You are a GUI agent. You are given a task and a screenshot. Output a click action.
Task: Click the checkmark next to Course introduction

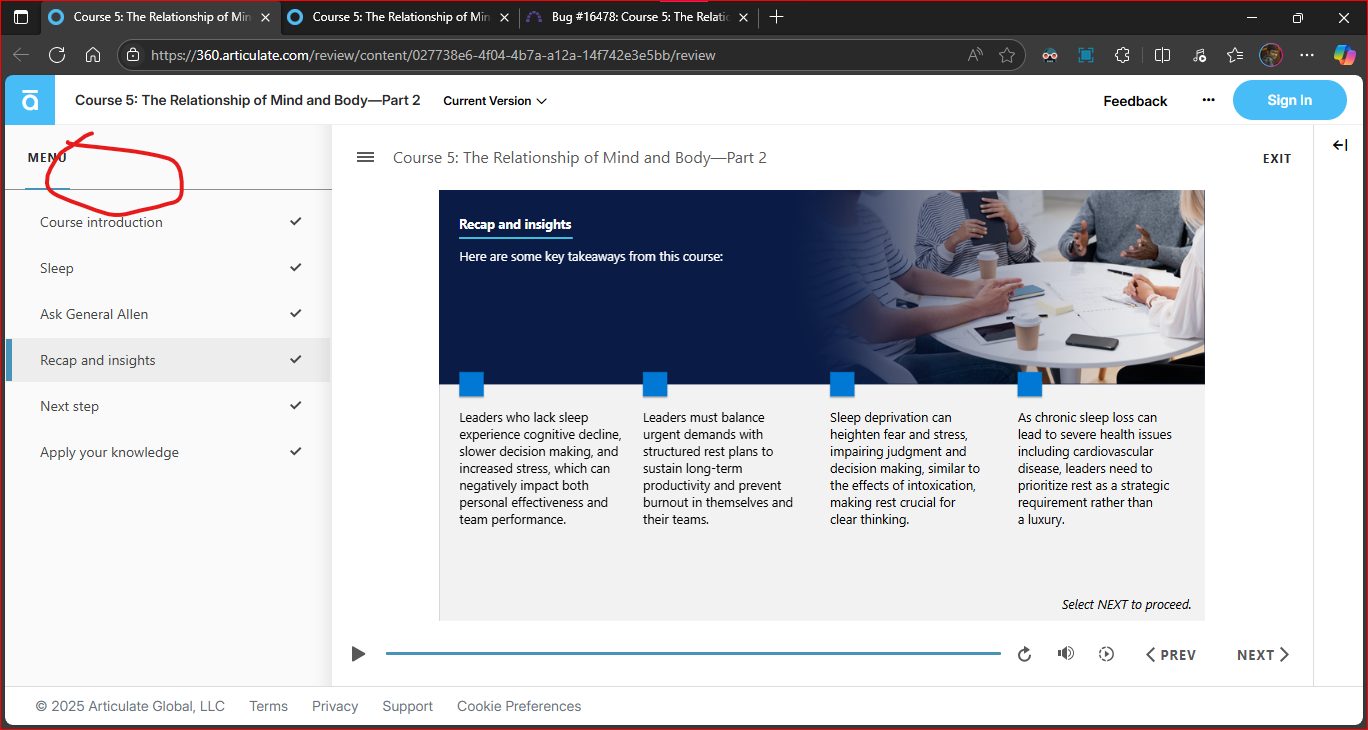295,221
